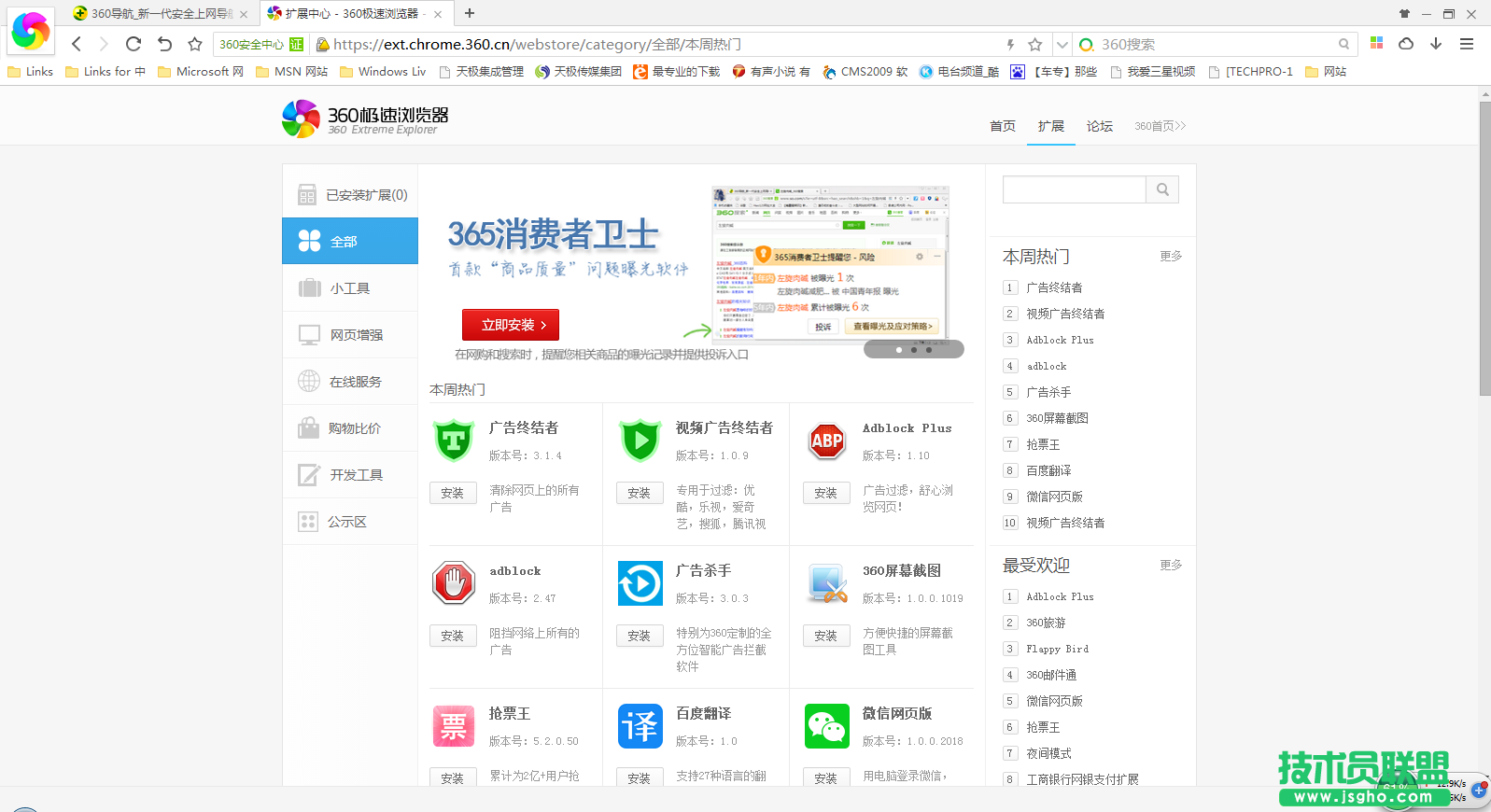This screenshot has width=1491, height=812.
Task: Open the Microsoft 网 bookmark folder
Action: [x=201, y=71]
